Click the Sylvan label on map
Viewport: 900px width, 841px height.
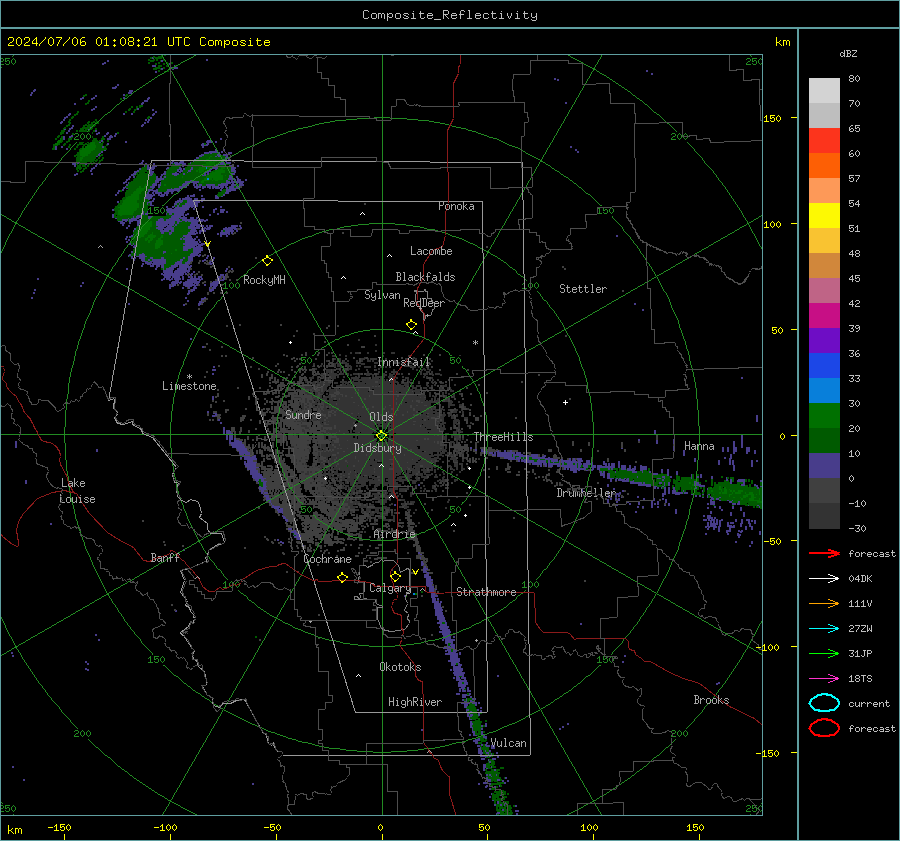click(x=382, y=295)
